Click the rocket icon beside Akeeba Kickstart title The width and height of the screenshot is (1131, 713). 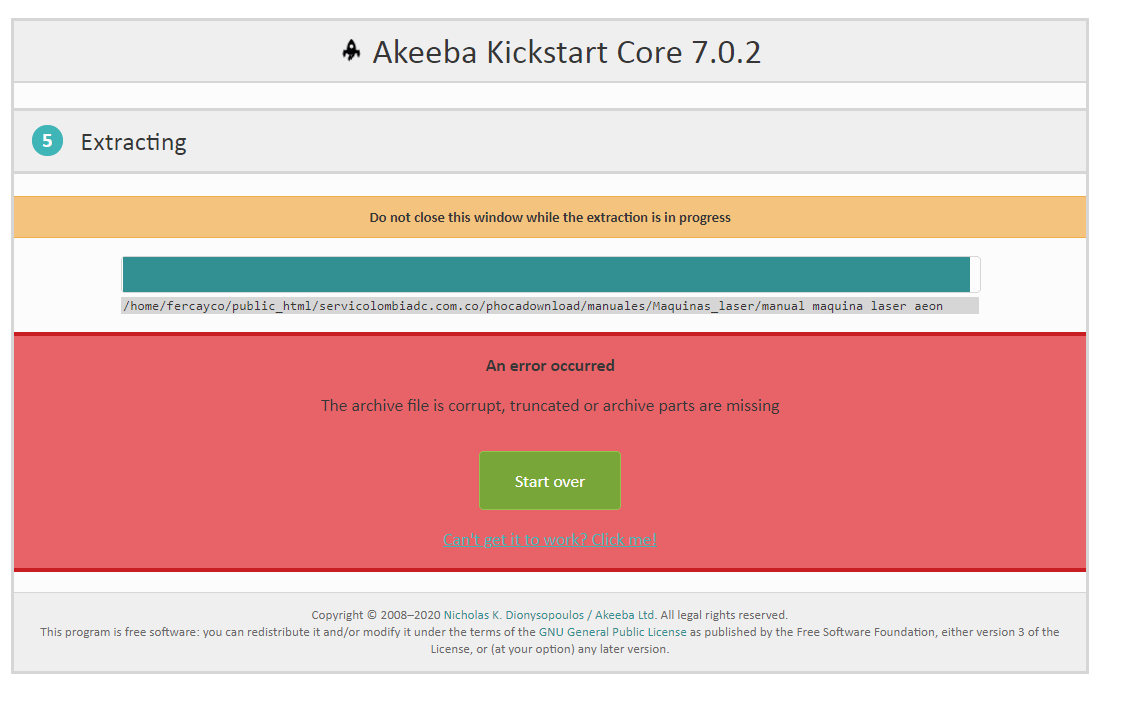(x=351, y=51)
